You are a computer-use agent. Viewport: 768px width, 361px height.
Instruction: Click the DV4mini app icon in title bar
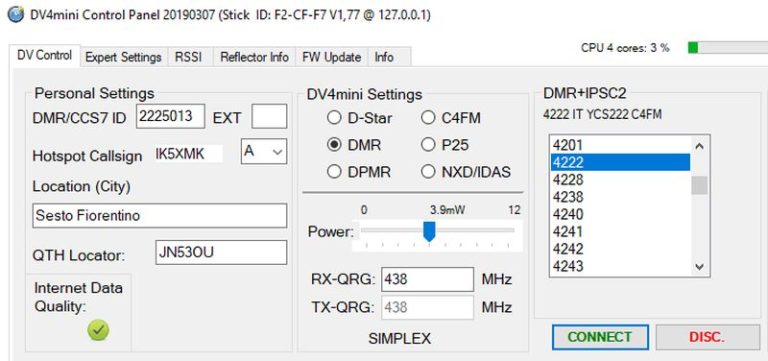click(x=15, y=15)
